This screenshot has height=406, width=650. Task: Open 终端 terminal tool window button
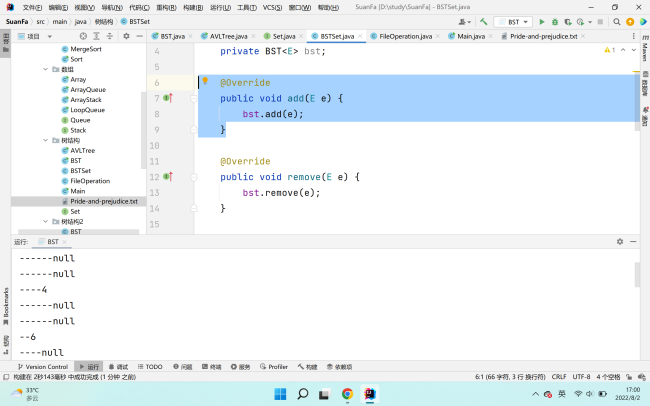tap(211, 367)
